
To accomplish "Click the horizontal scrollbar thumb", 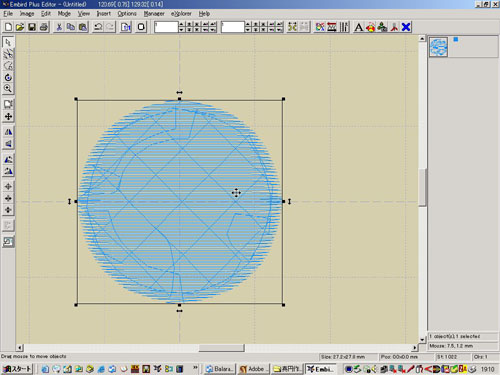I will click(x=222, y=348).
